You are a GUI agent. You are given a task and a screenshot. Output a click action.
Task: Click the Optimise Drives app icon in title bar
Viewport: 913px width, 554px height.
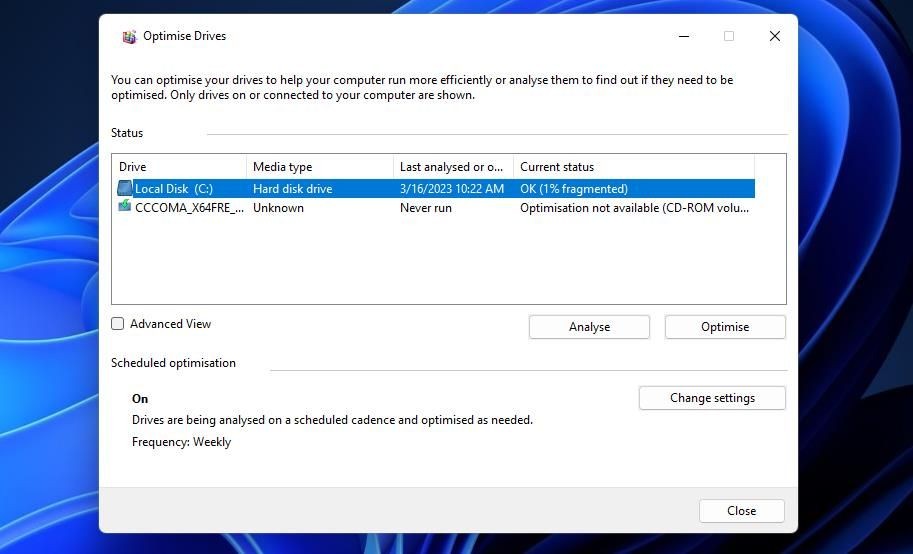pyautogui.click(x=129, y=36)
